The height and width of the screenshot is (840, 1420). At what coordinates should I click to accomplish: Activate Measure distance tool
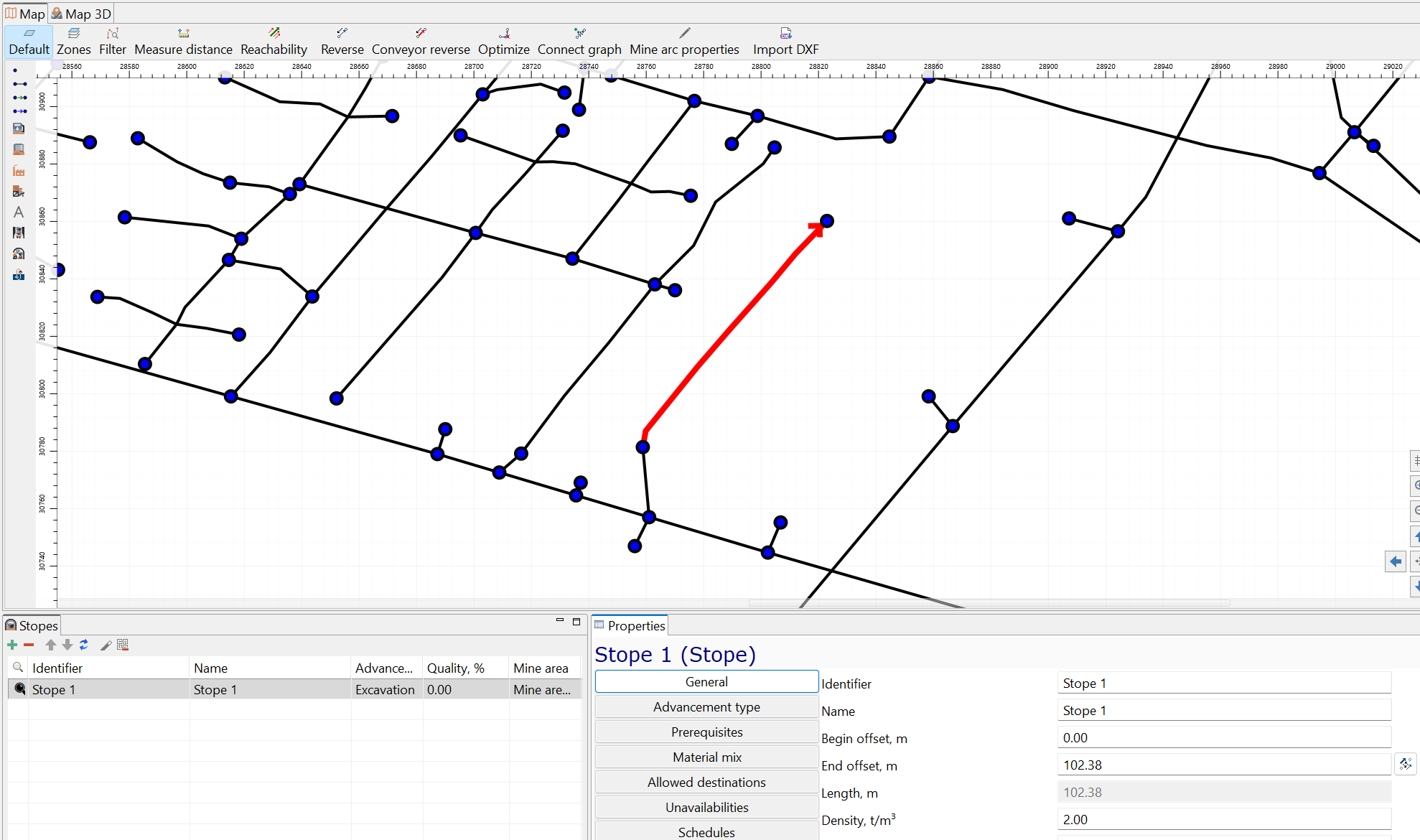184,42
